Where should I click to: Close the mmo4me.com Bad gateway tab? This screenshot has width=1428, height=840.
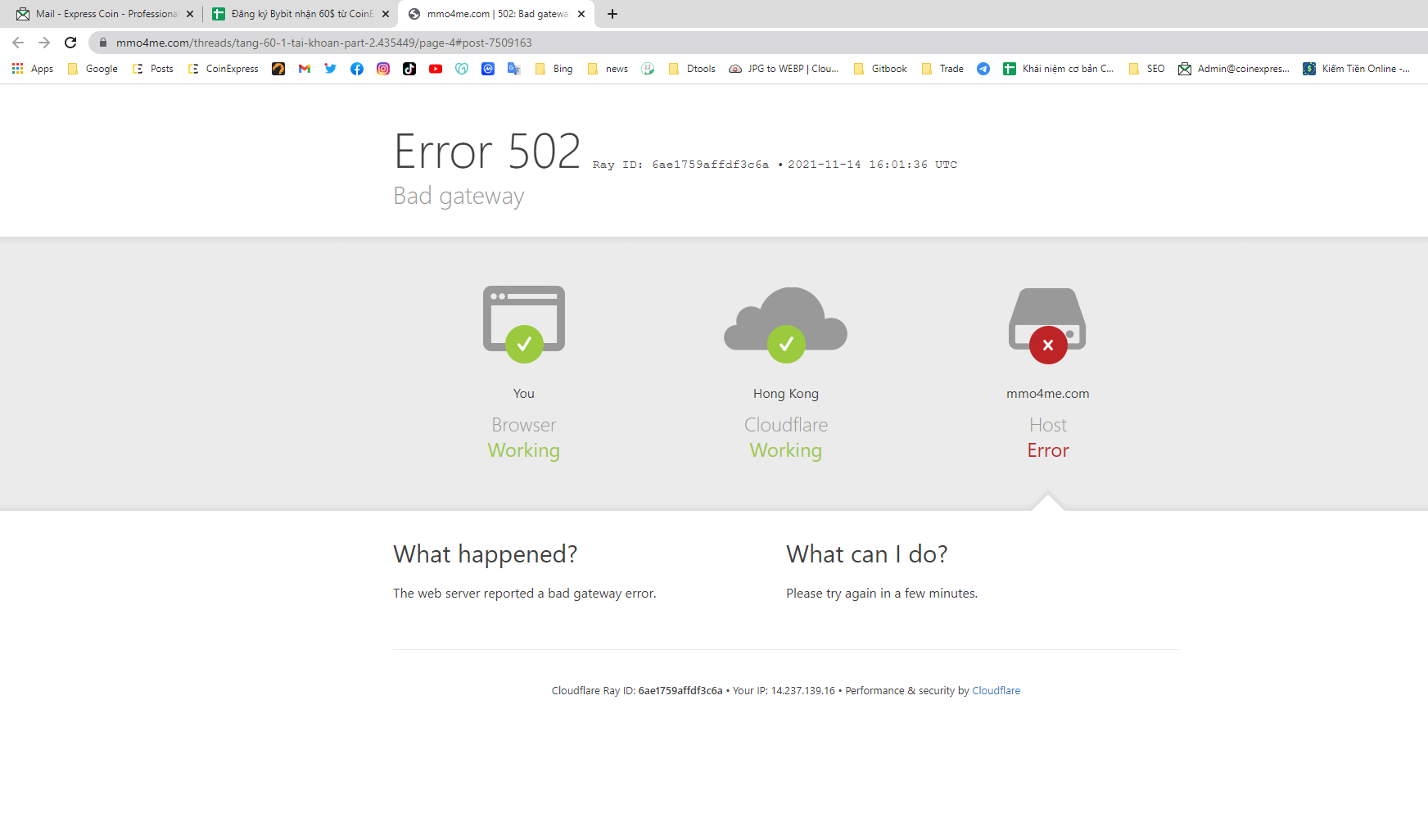tap(581, 14)
